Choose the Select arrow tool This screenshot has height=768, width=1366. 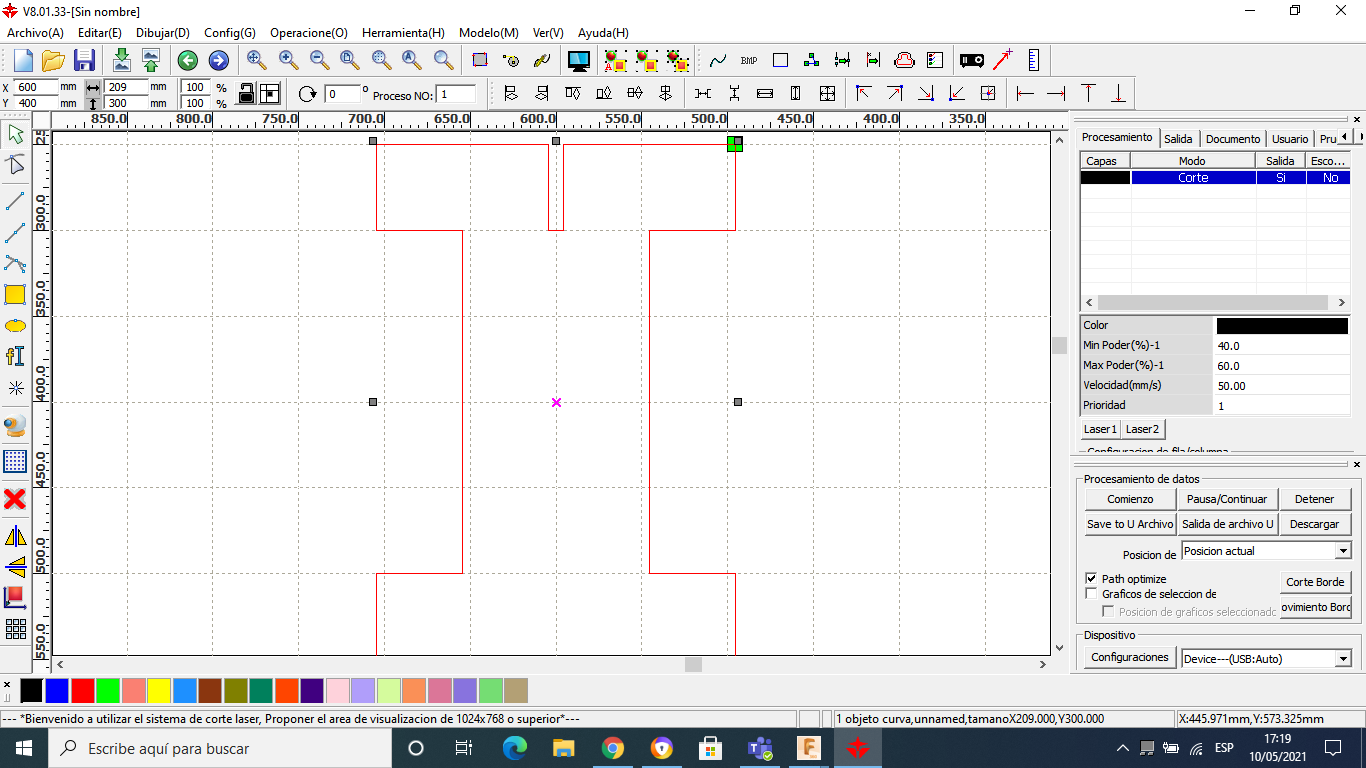(x=15, y=134)
